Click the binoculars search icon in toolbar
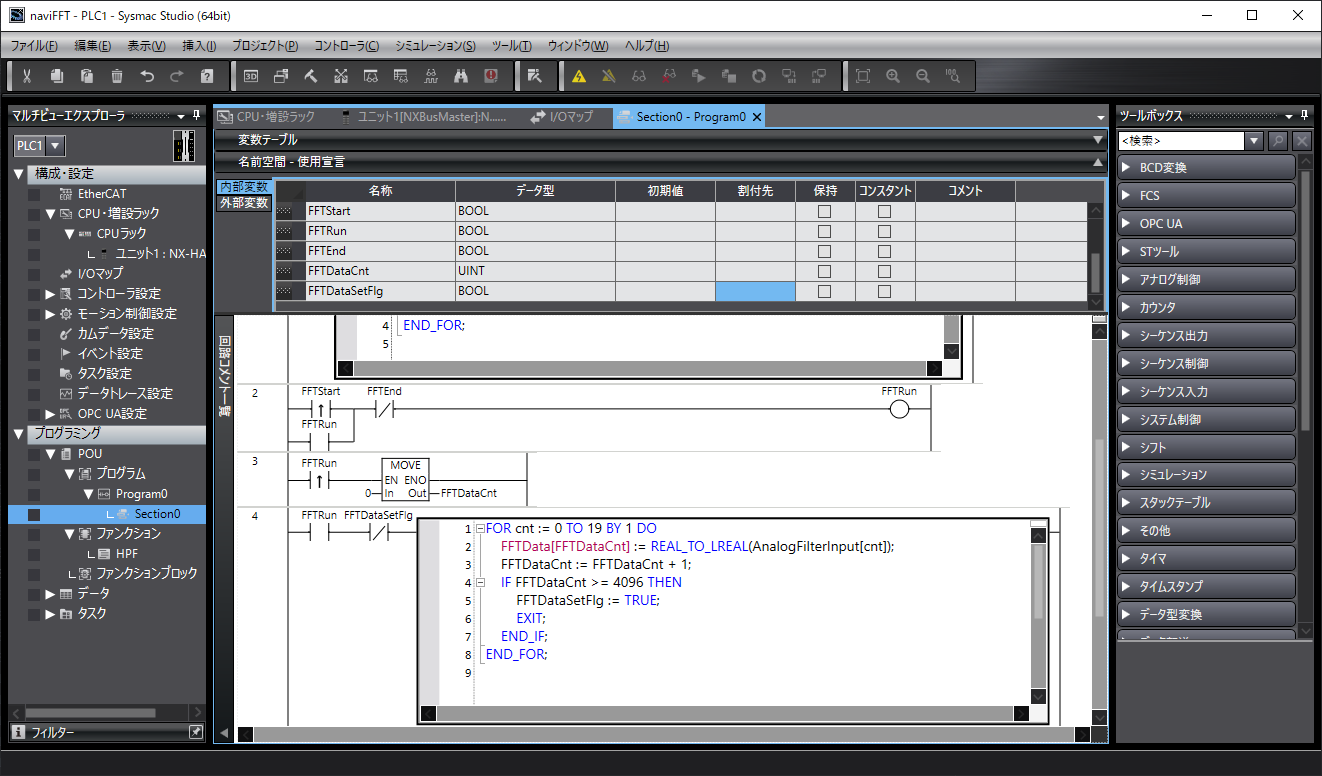This screenshot has height=776, width=1322. coord(461,76)
